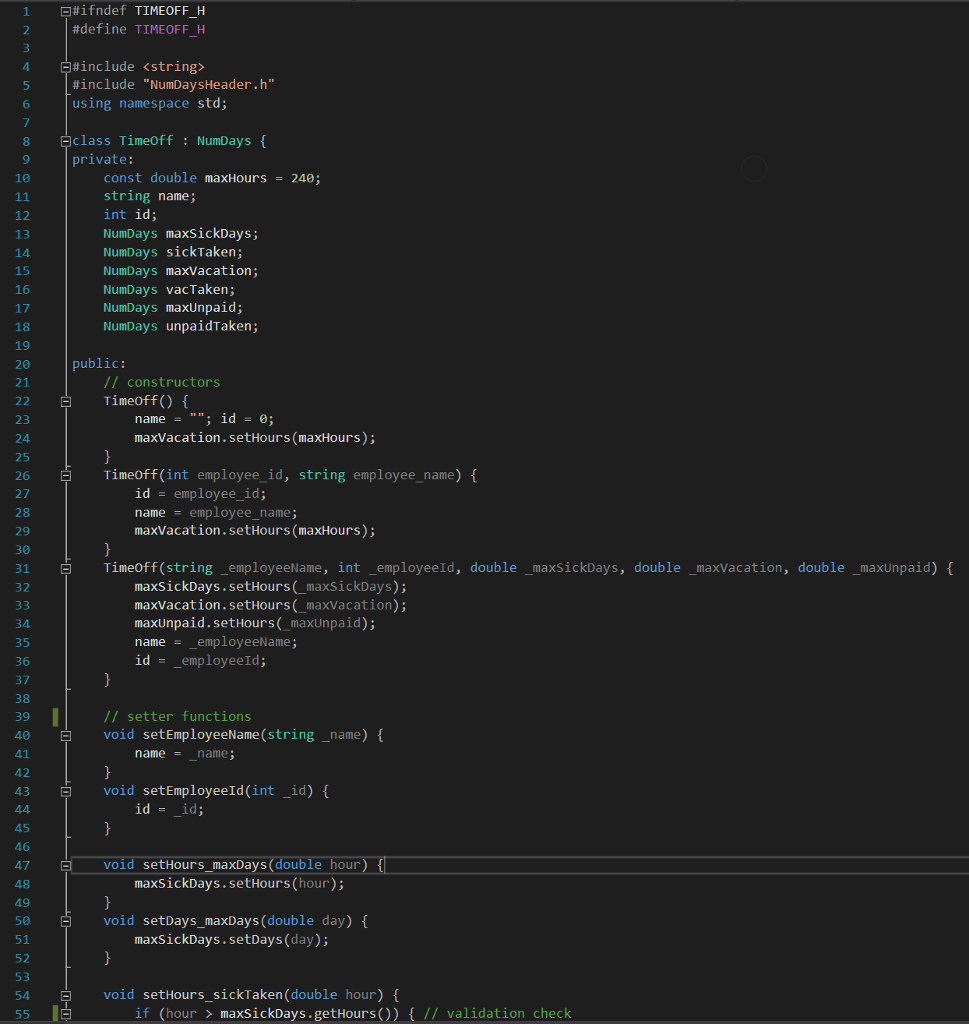Click 'id = _employeeId;' on line 36
This screenshot has height=1024, width=969.
[200, 661]
